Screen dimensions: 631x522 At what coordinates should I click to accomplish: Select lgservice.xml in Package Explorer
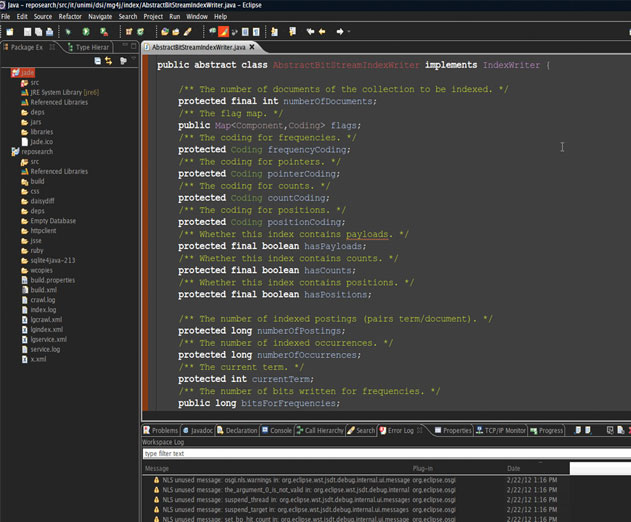click(x=44, y=339)
